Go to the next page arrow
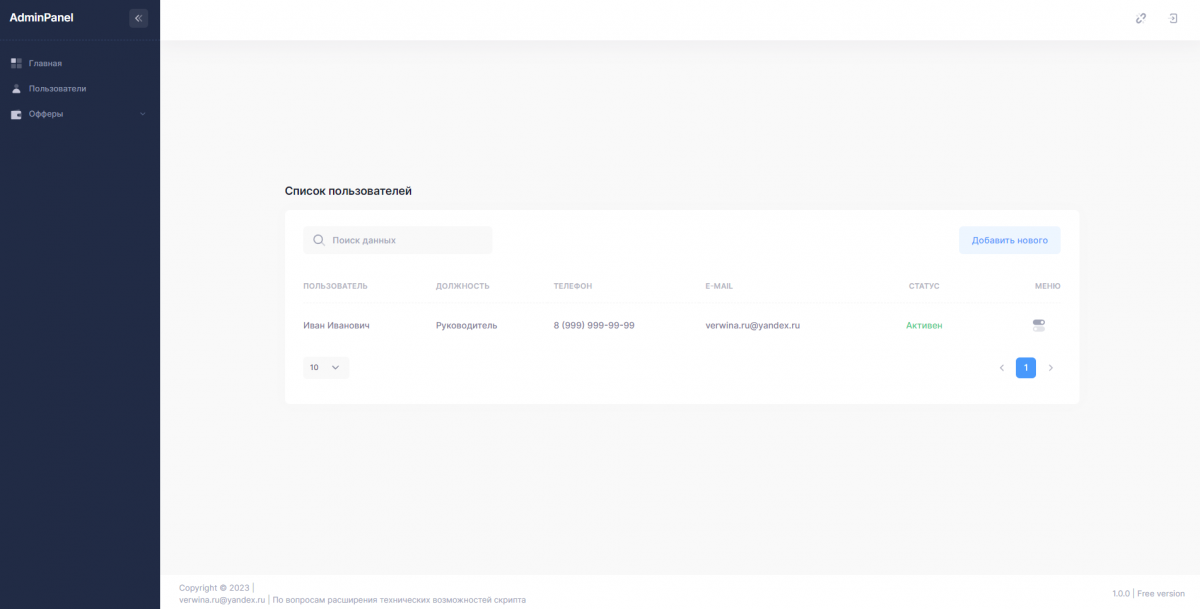Image resolution: width=1200 pixels, height=609 pixels. [1050, 368]
